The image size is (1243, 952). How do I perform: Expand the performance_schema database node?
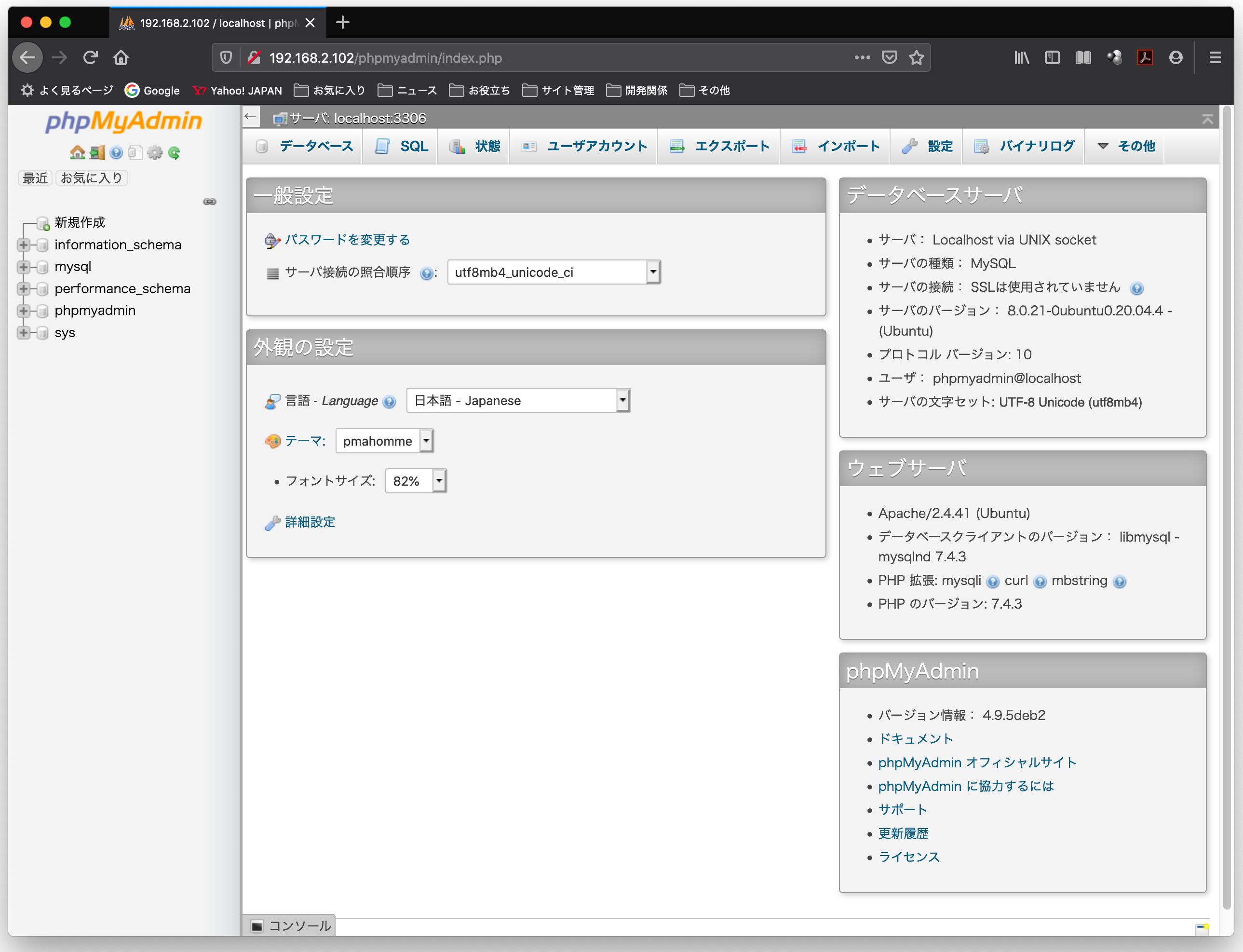click(x=23, y=289)
